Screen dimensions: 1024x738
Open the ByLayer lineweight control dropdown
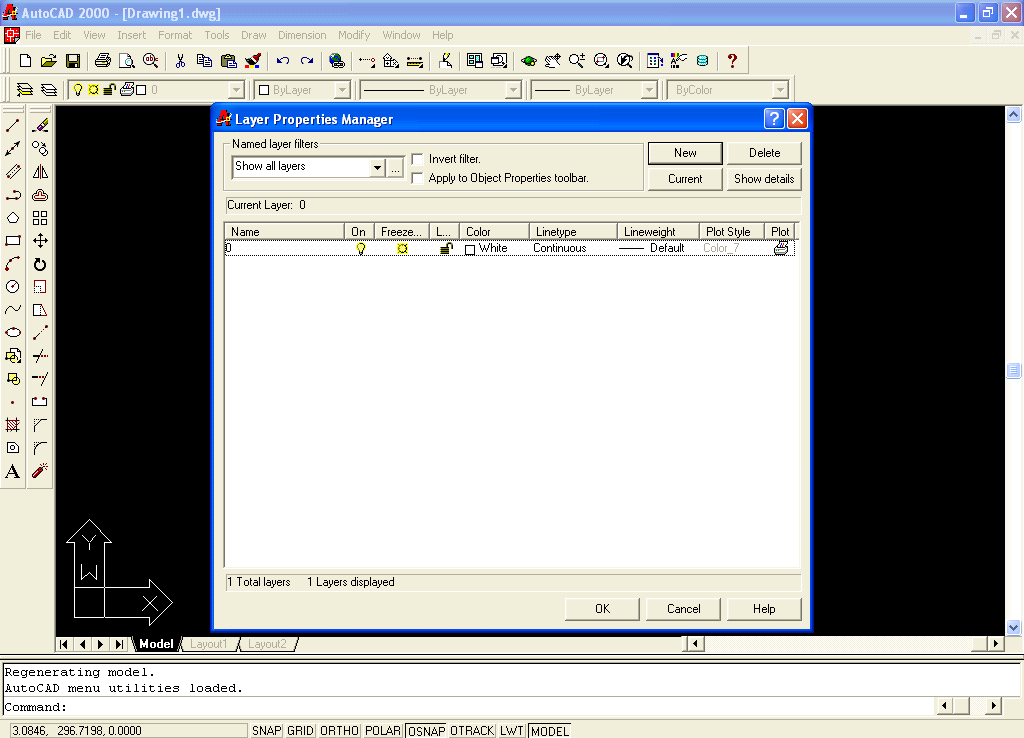click(648, 89)
